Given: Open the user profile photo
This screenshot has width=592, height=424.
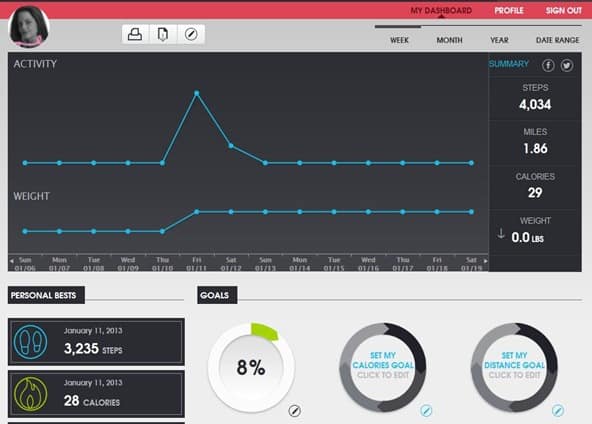Looking at the screenshot, I should click(29, 26).
